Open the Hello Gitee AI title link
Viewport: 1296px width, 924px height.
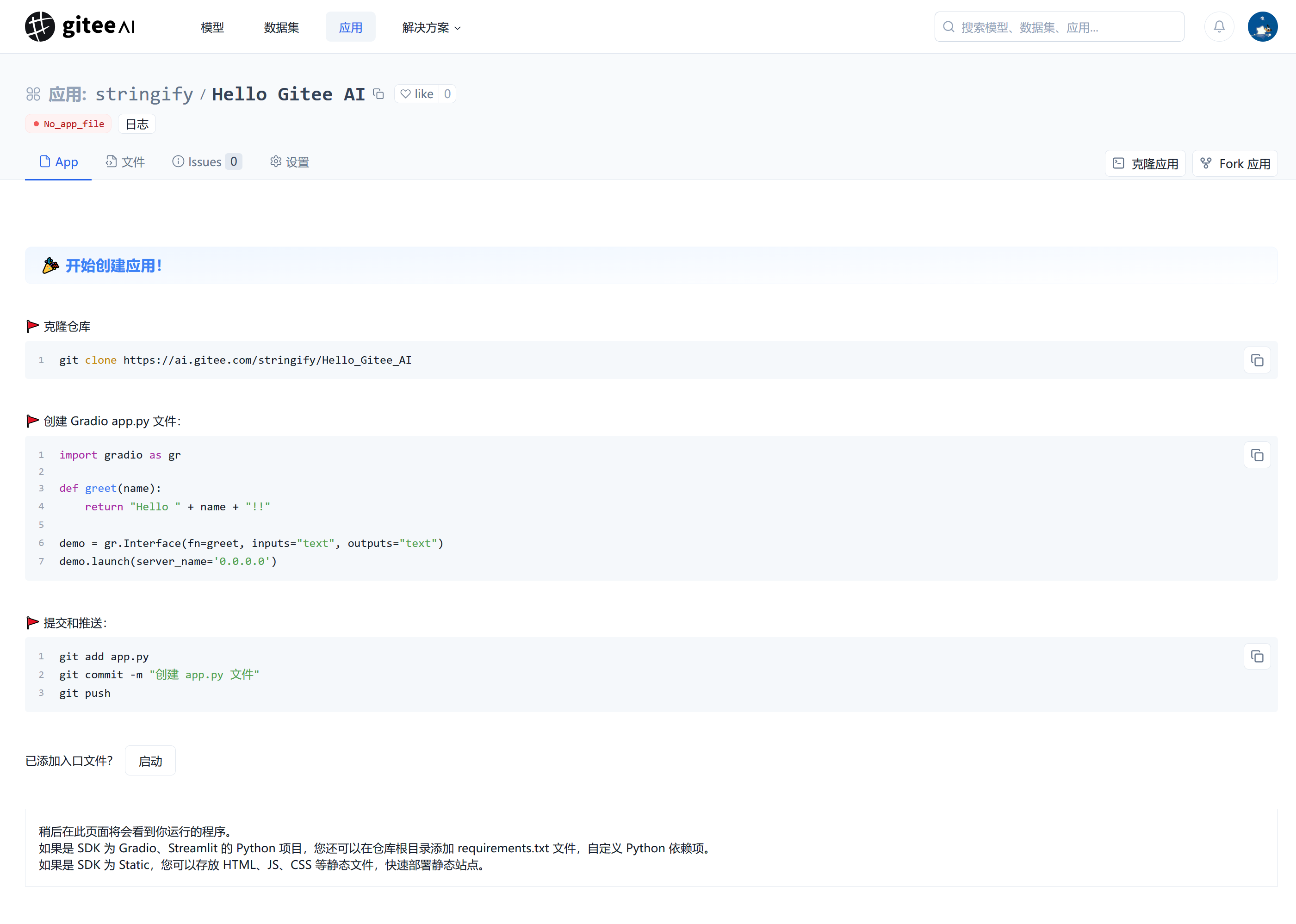[288, 94]
